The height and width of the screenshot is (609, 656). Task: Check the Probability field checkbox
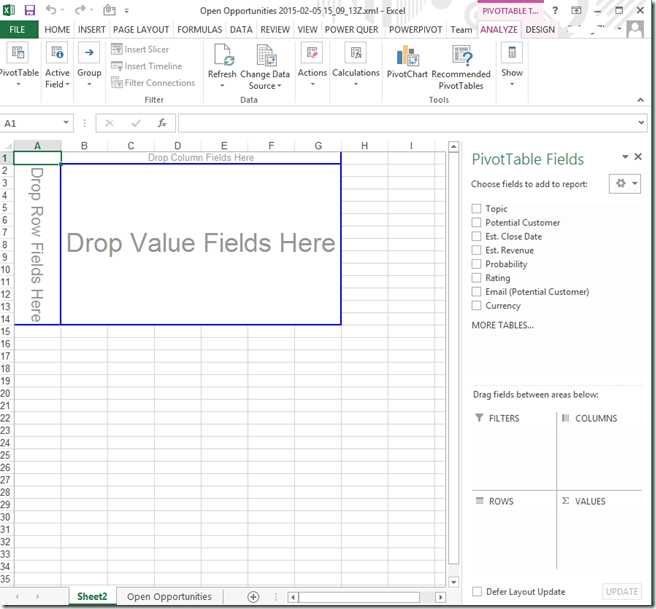point(476,264)
